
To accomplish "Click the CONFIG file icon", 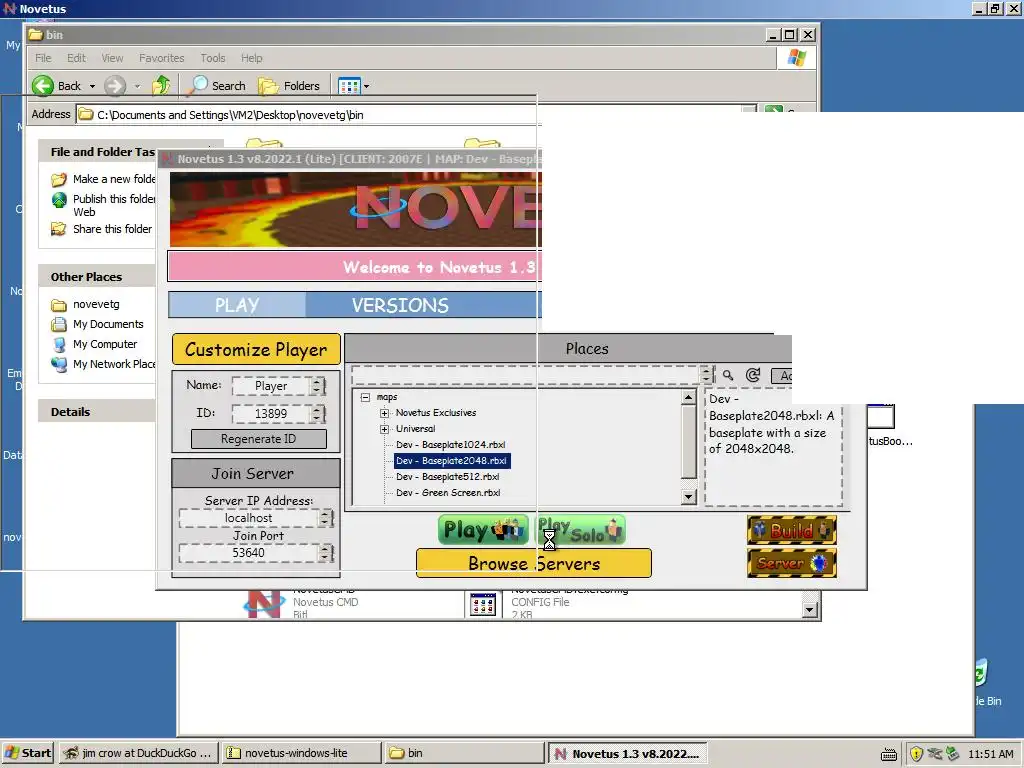I will 483,604.
